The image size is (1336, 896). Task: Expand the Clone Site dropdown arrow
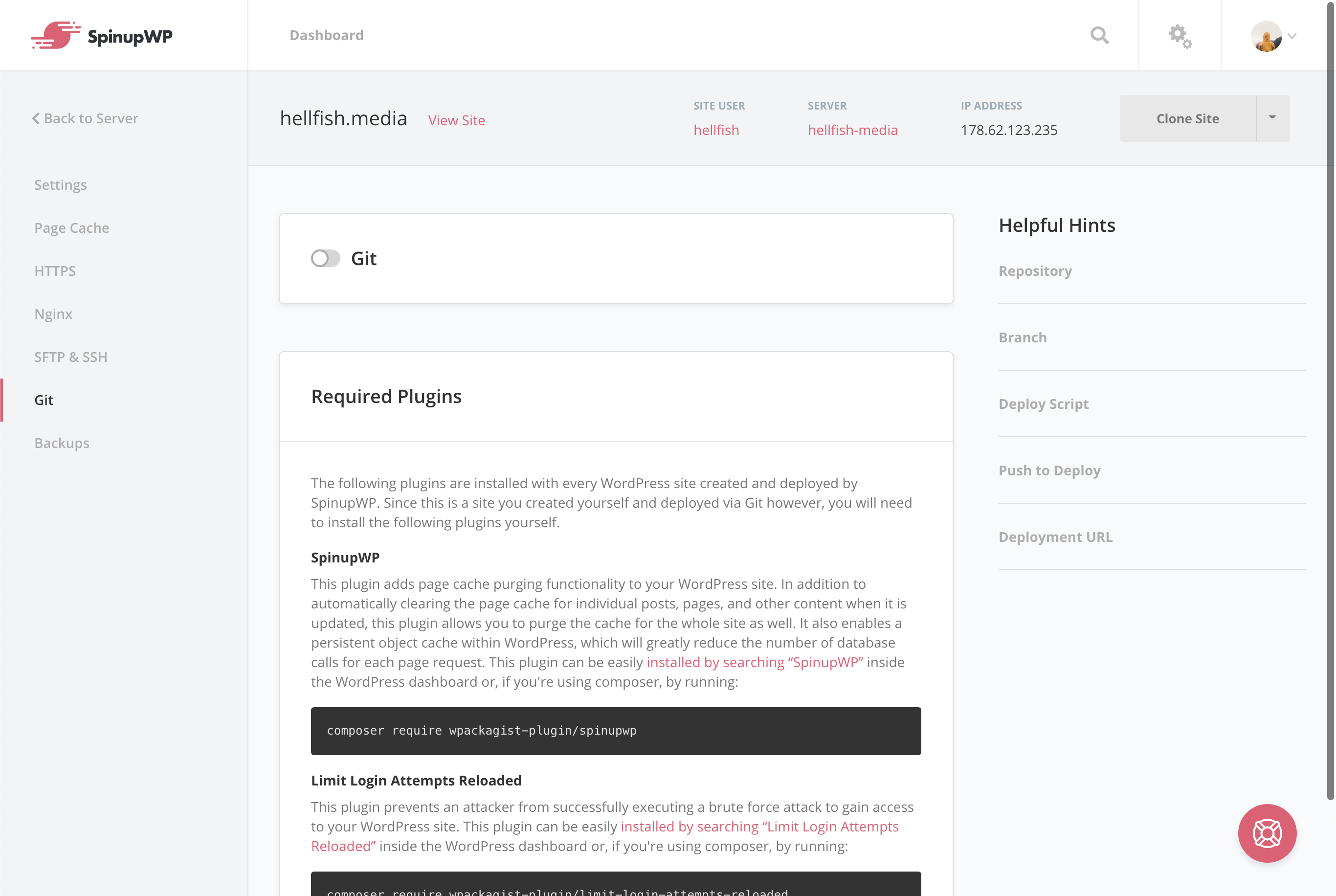click(1272, 118)
